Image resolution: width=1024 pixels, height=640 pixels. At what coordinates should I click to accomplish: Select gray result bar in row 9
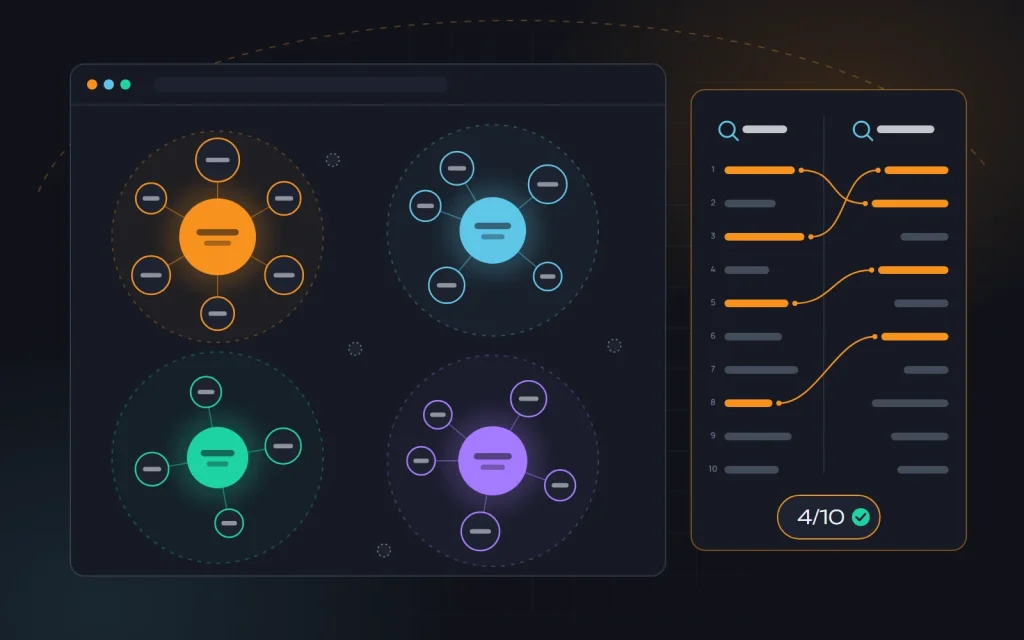(x=758, y=436)
